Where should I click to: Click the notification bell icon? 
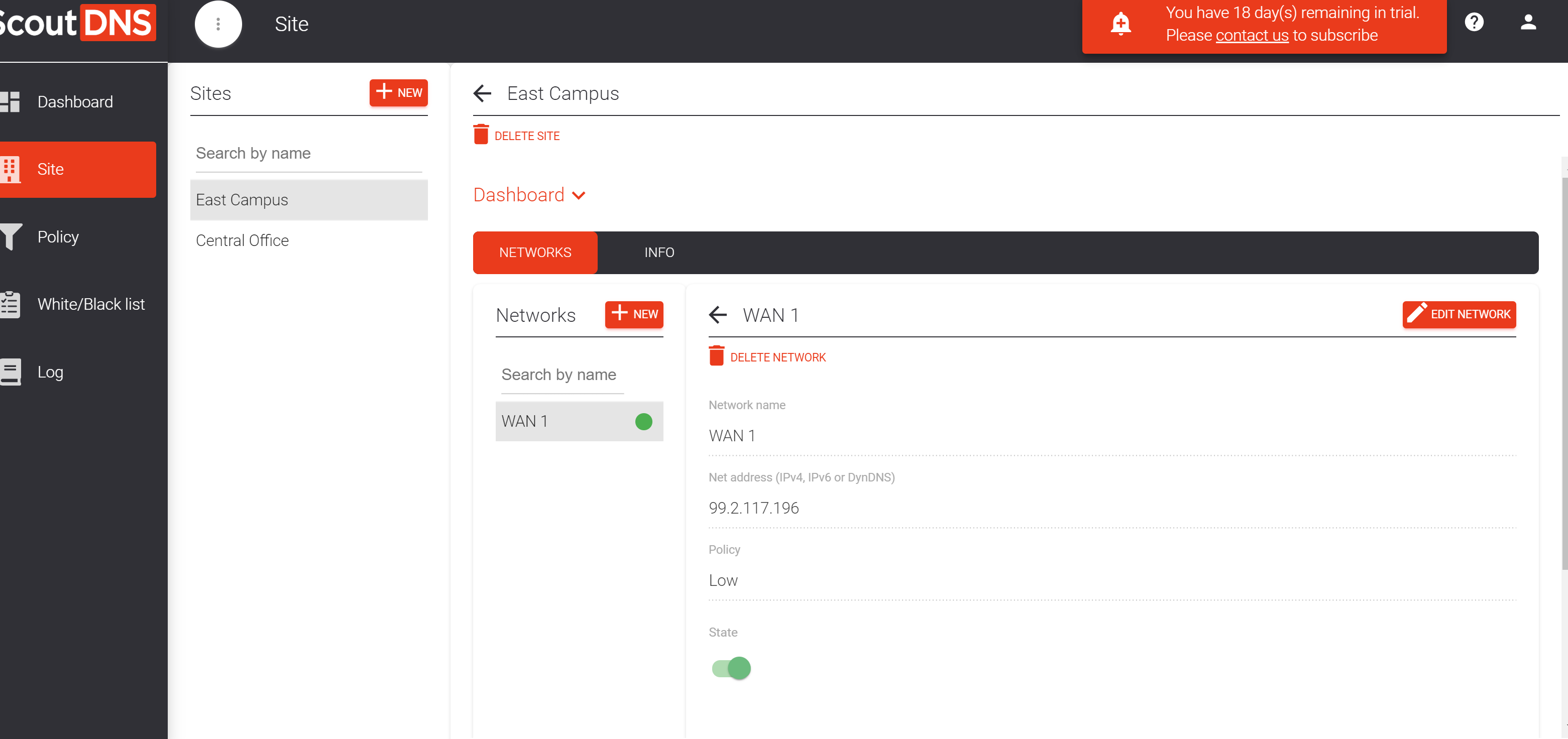point(1120,24)
